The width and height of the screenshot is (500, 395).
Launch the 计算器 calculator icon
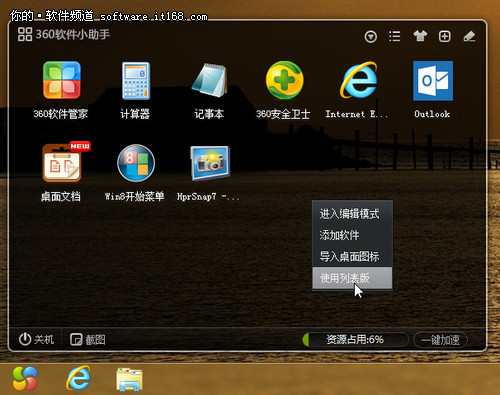[x=136, y=81]
